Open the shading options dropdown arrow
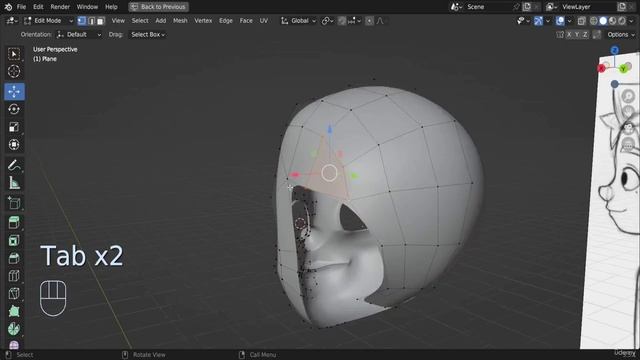640x360 pixels. tap(631, 21)
